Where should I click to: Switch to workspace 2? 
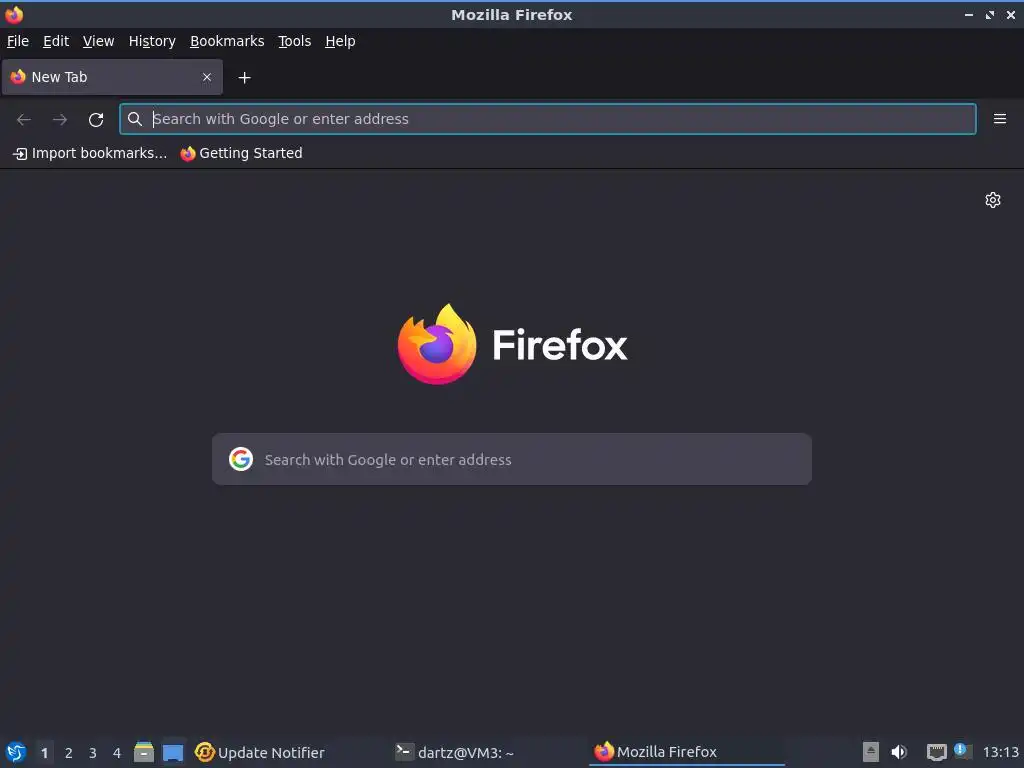click(x=69, y=753)
